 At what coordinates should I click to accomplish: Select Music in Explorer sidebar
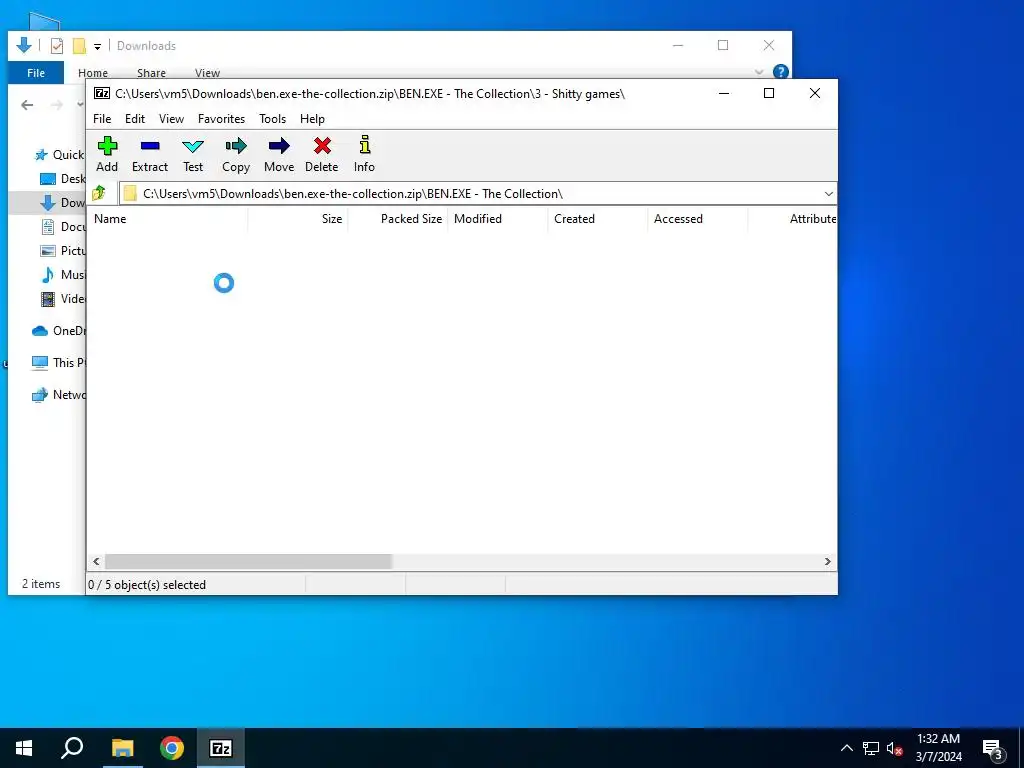62,275
